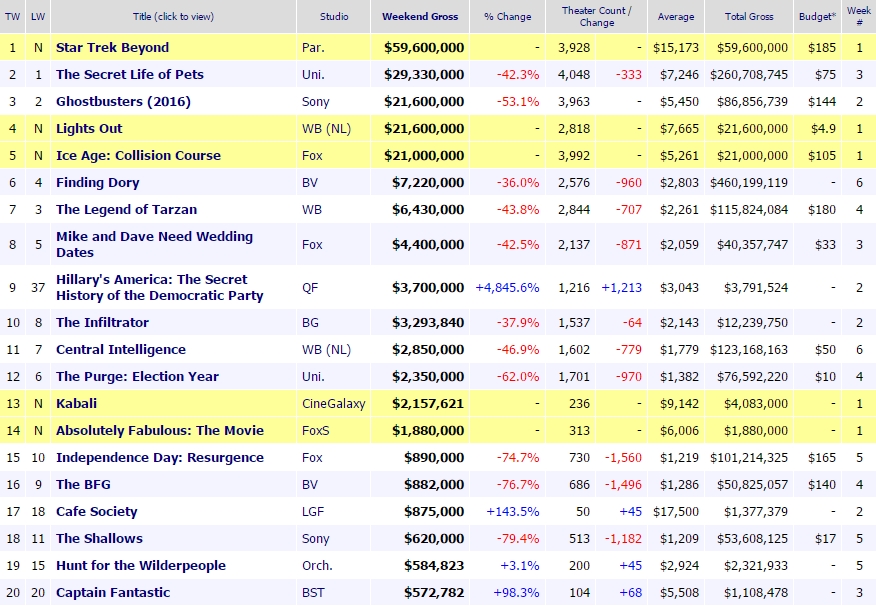The image size is (876, 606).
Task: Open The Secret Life of Pets link
Action: [x=130, y=74]
